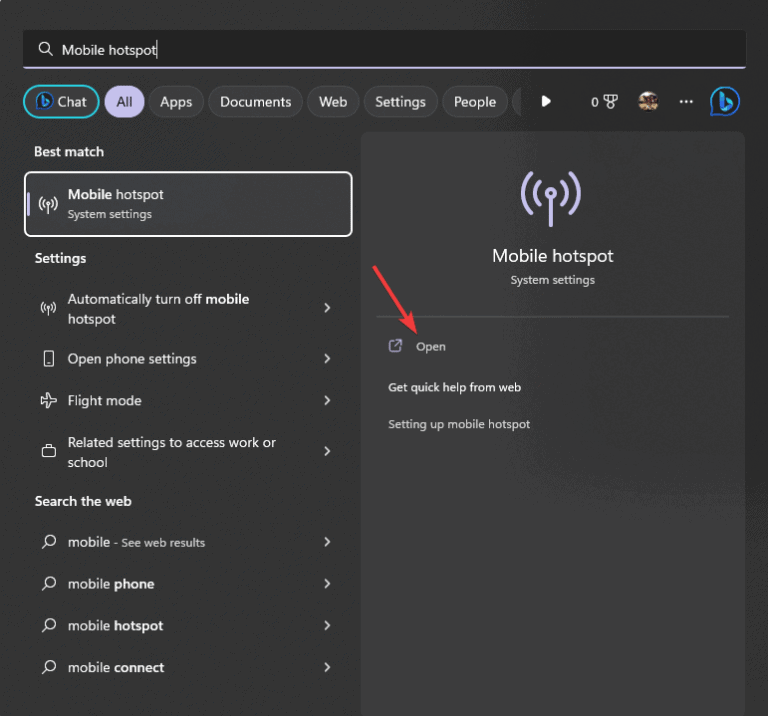Click the Bing Chat icon at top right
This screenshot has width=768, height=716.
724,101
